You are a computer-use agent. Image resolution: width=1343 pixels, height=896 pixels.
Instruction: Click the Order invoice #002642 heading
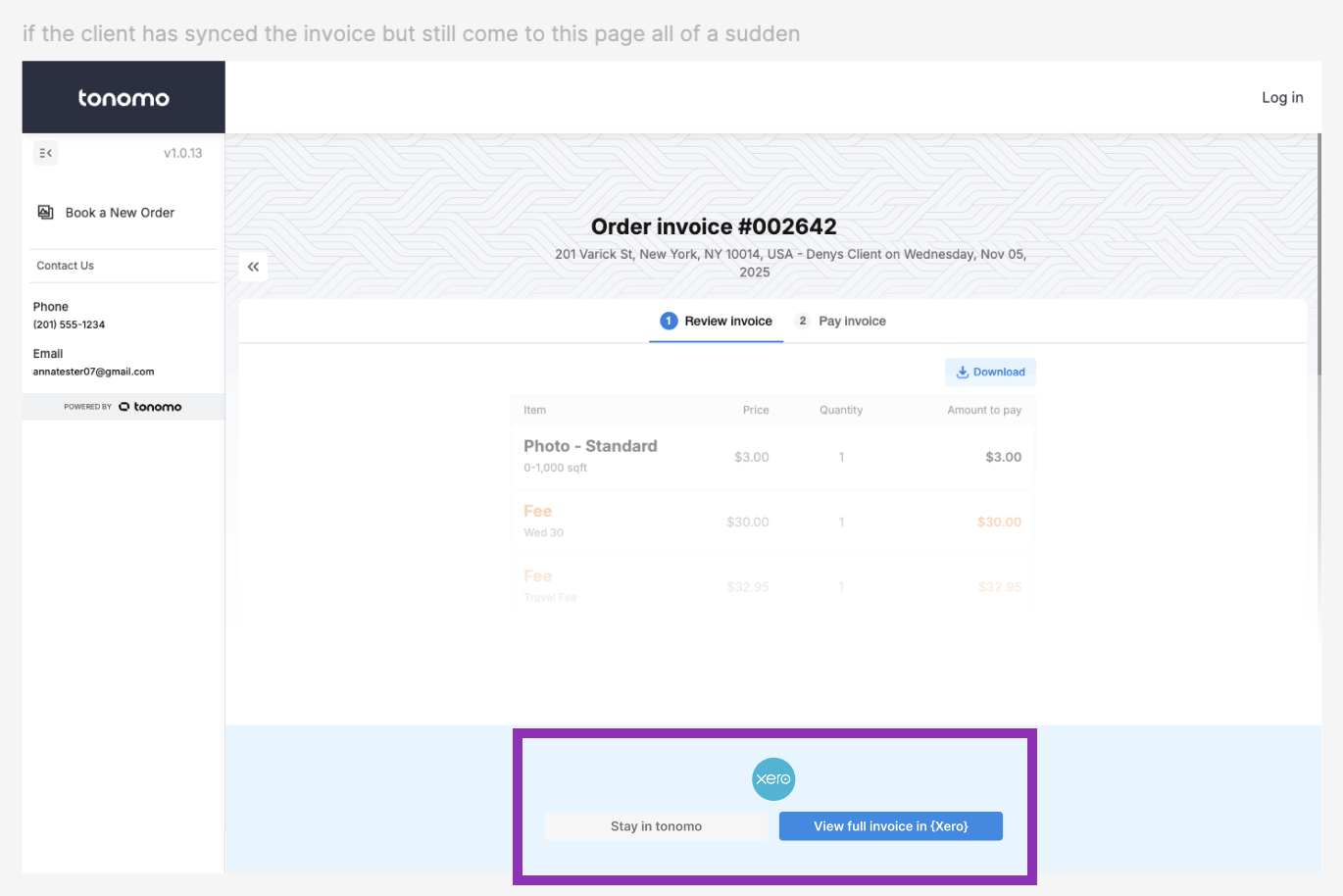(714, 226)
